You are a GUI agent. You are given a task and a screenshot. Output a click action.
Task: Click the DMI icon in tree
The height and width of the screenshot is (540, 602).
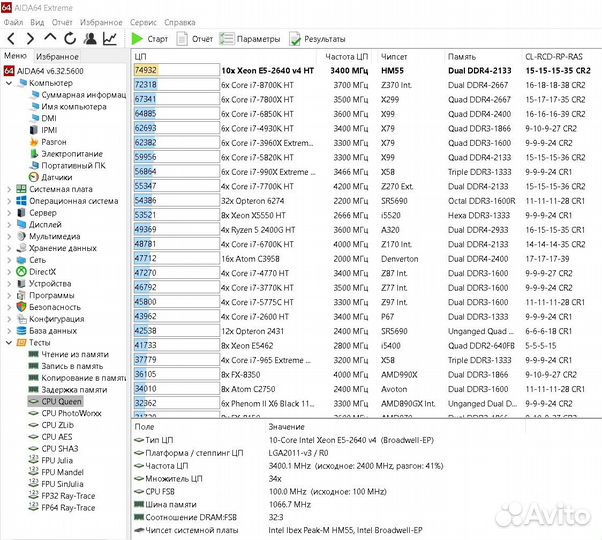click(x=35, y=118)
